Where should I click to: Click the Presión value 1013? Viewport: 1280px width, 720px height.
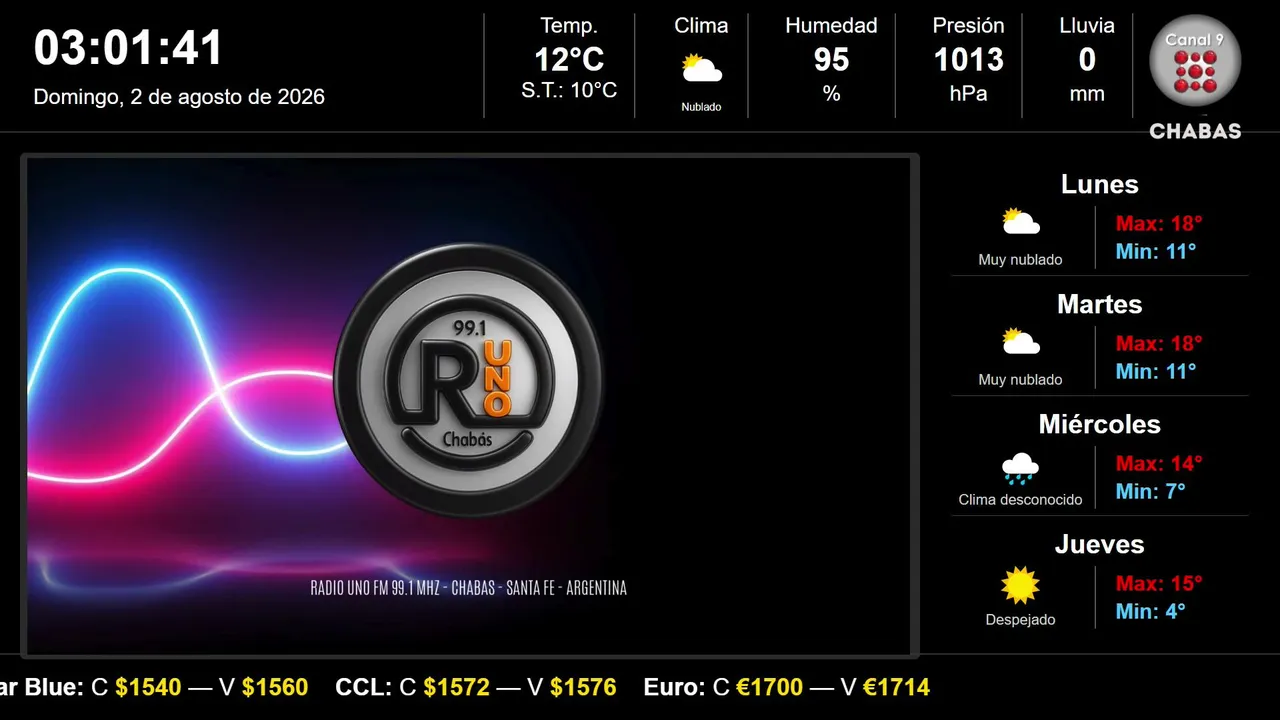point(968,60)
